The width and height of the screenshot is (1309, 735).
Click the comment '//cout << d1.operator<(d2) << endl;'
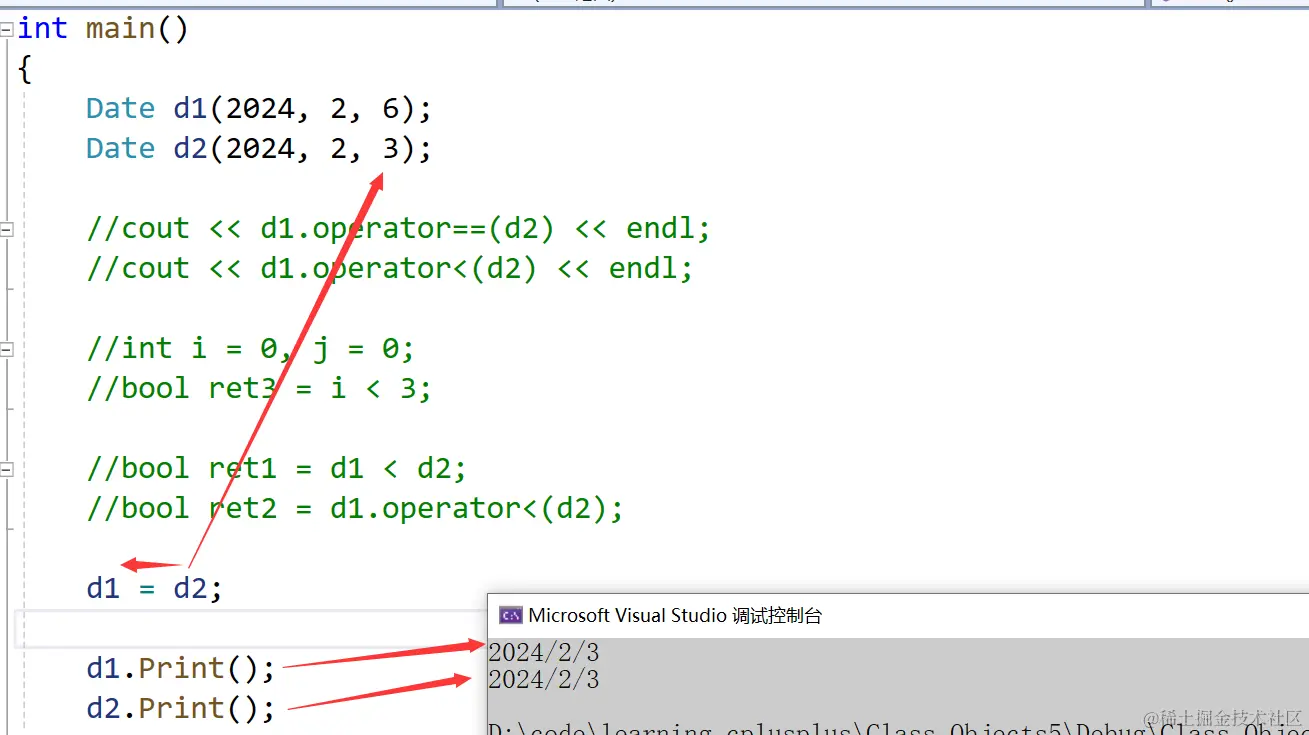[390, 268]
